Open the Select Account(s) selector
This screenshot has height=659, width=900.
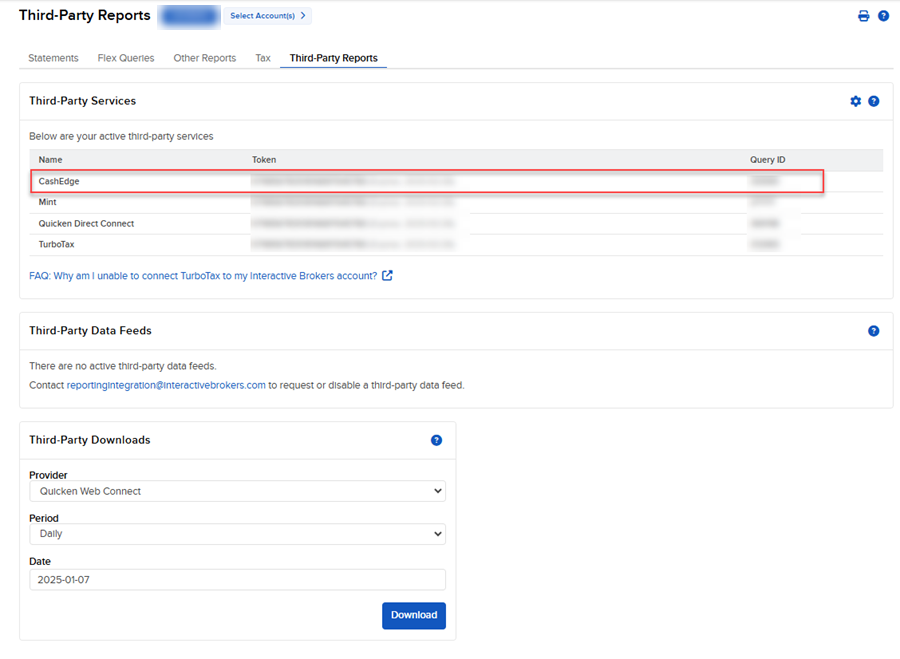(268, 16)
